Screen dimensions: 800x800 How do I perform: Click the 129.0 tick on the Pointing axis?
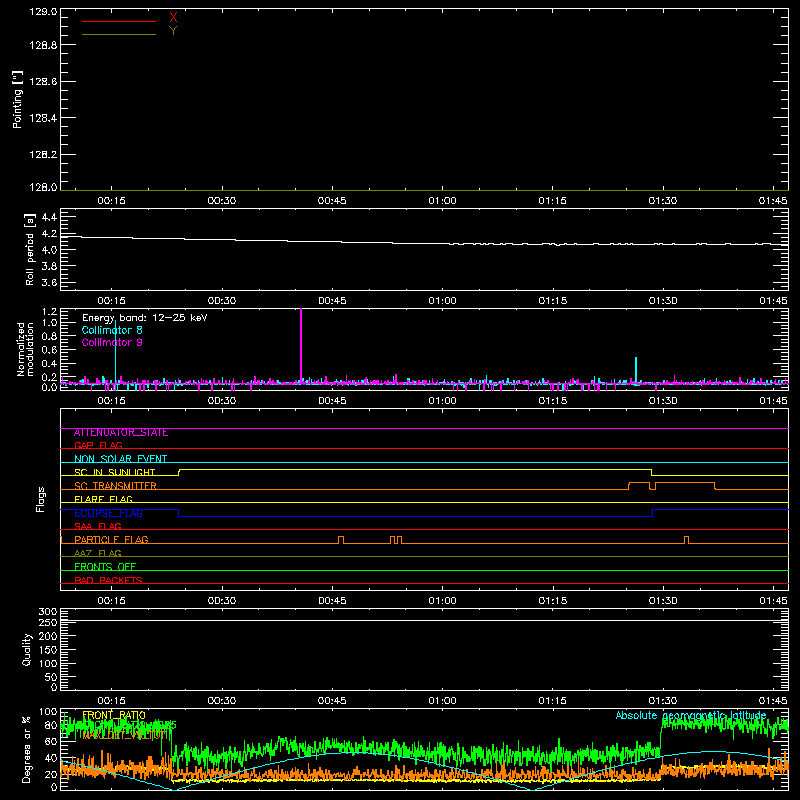click(x=43, y=12)
